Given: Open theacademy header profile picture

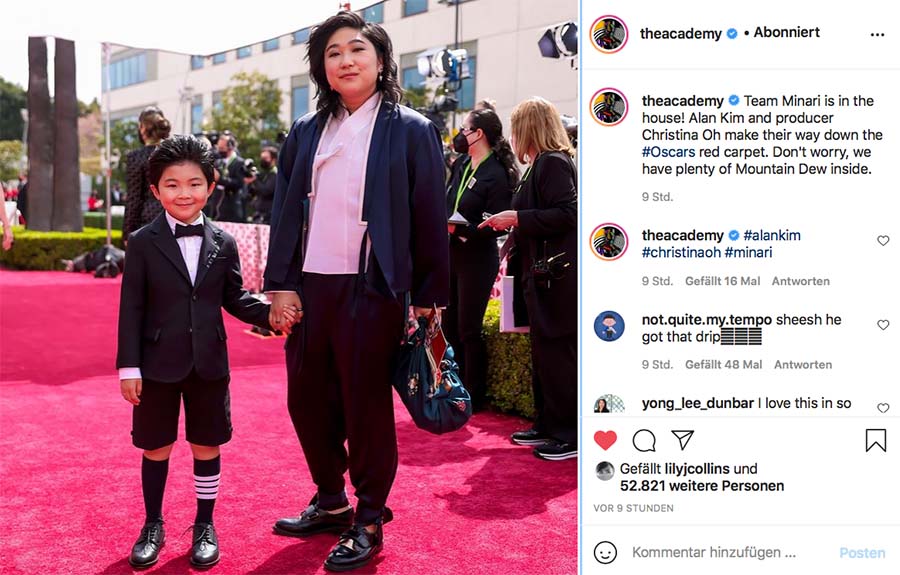Looking at the screenshot, I should point(608,34).
